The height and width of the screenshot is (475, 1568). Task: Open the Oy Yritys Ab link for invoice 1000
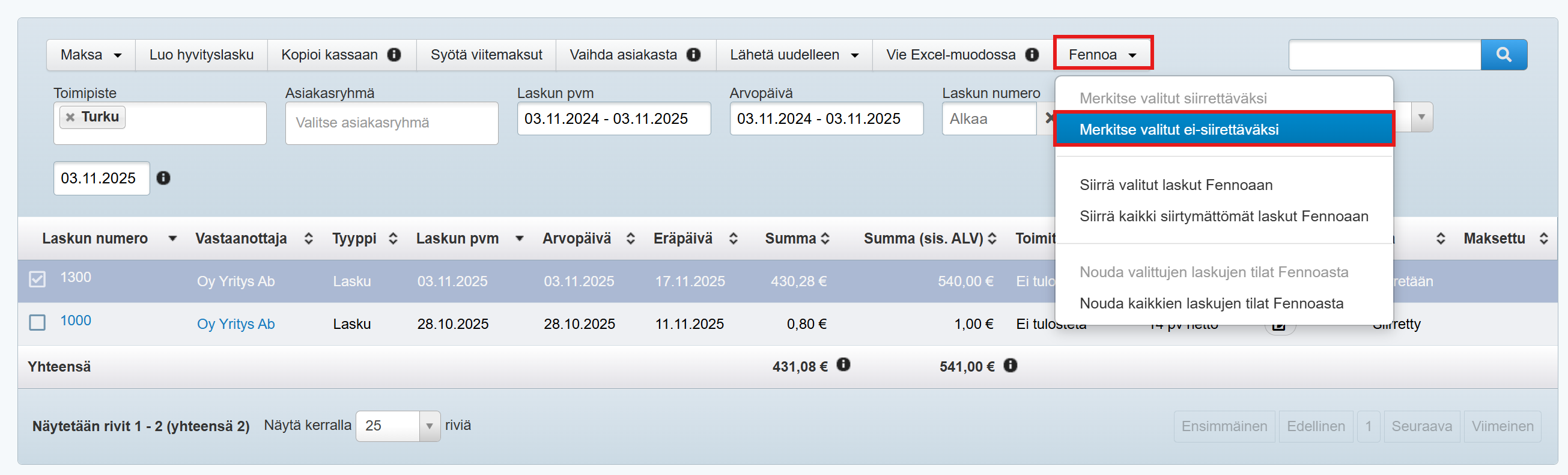[236, 324]
